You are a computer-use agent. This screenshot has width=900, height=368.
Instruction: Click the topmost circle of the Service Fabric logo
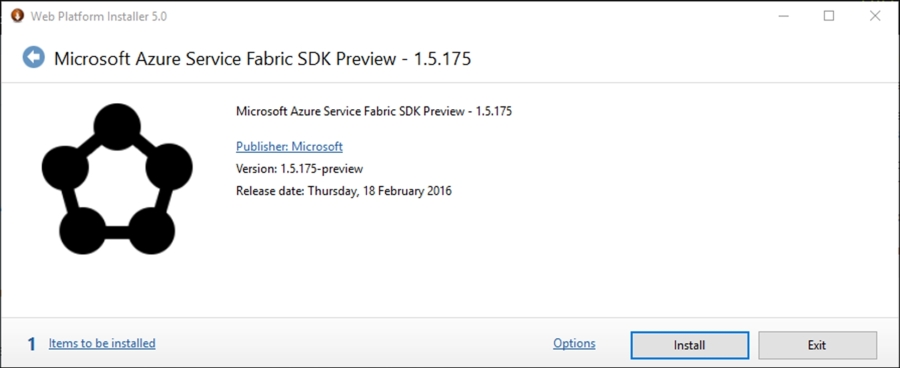point(117,126)
